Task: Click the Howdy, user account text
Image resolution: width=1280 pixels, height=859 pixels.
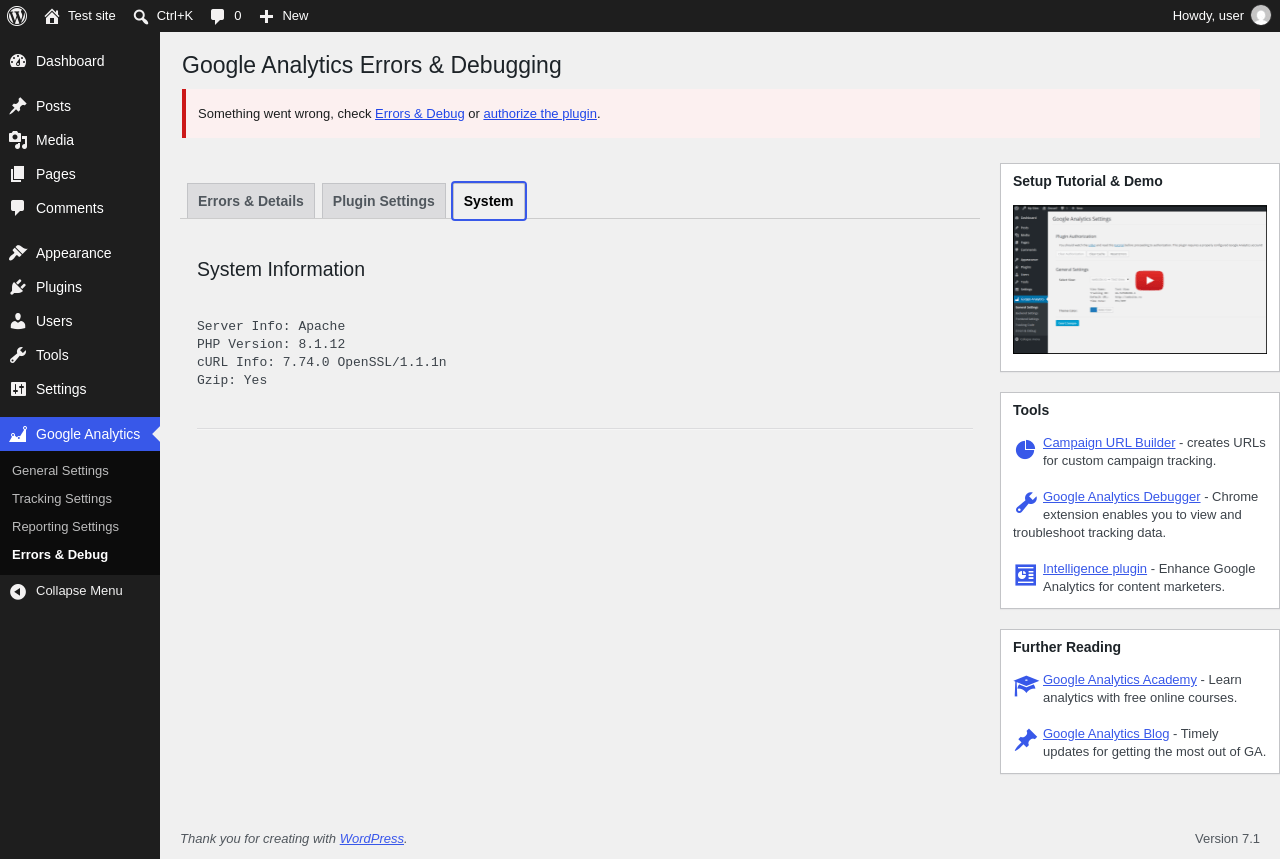Action: (1208, 15)
